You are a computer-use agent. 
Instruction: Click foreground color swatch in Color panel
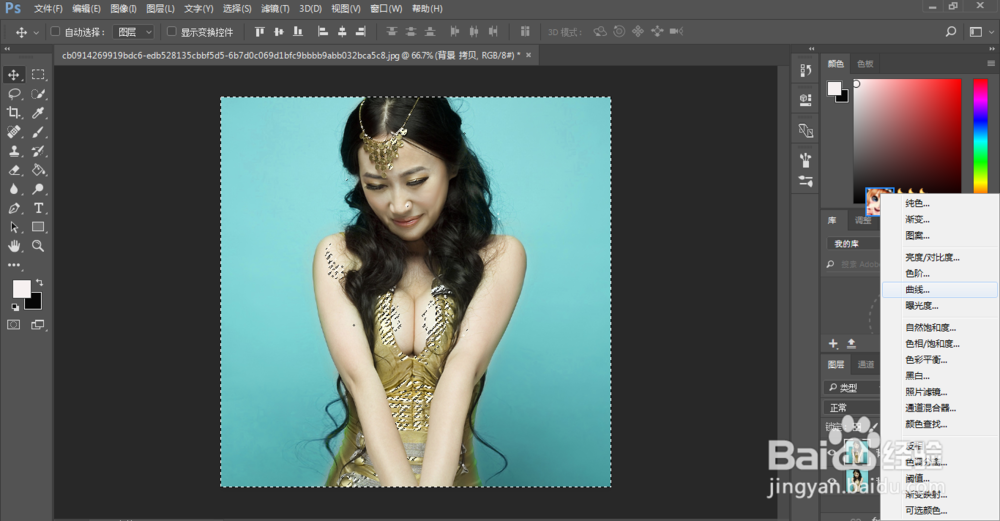[834, 89]
